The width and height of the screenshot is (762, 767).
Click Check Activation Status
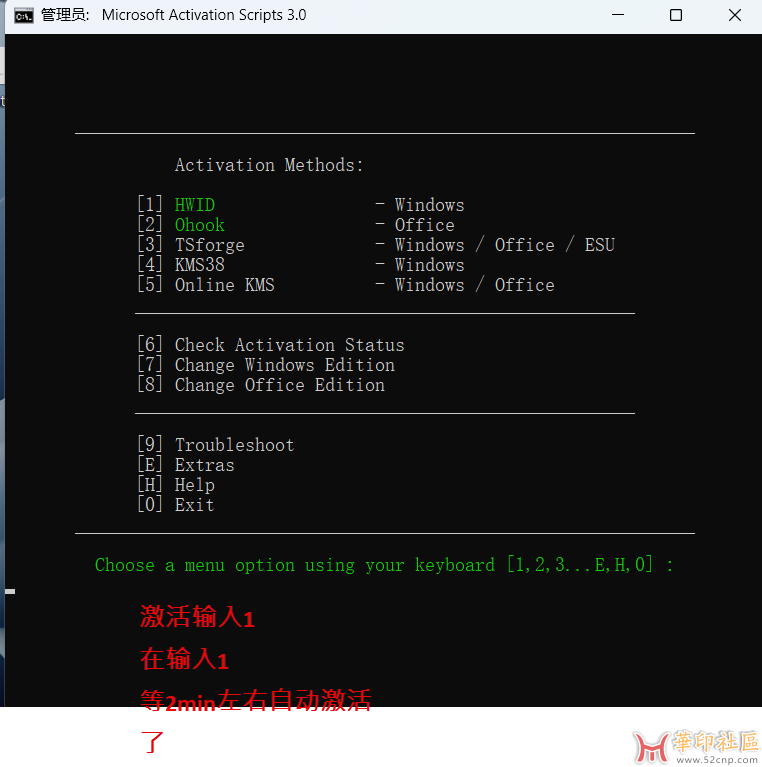[x=289, y=345]
